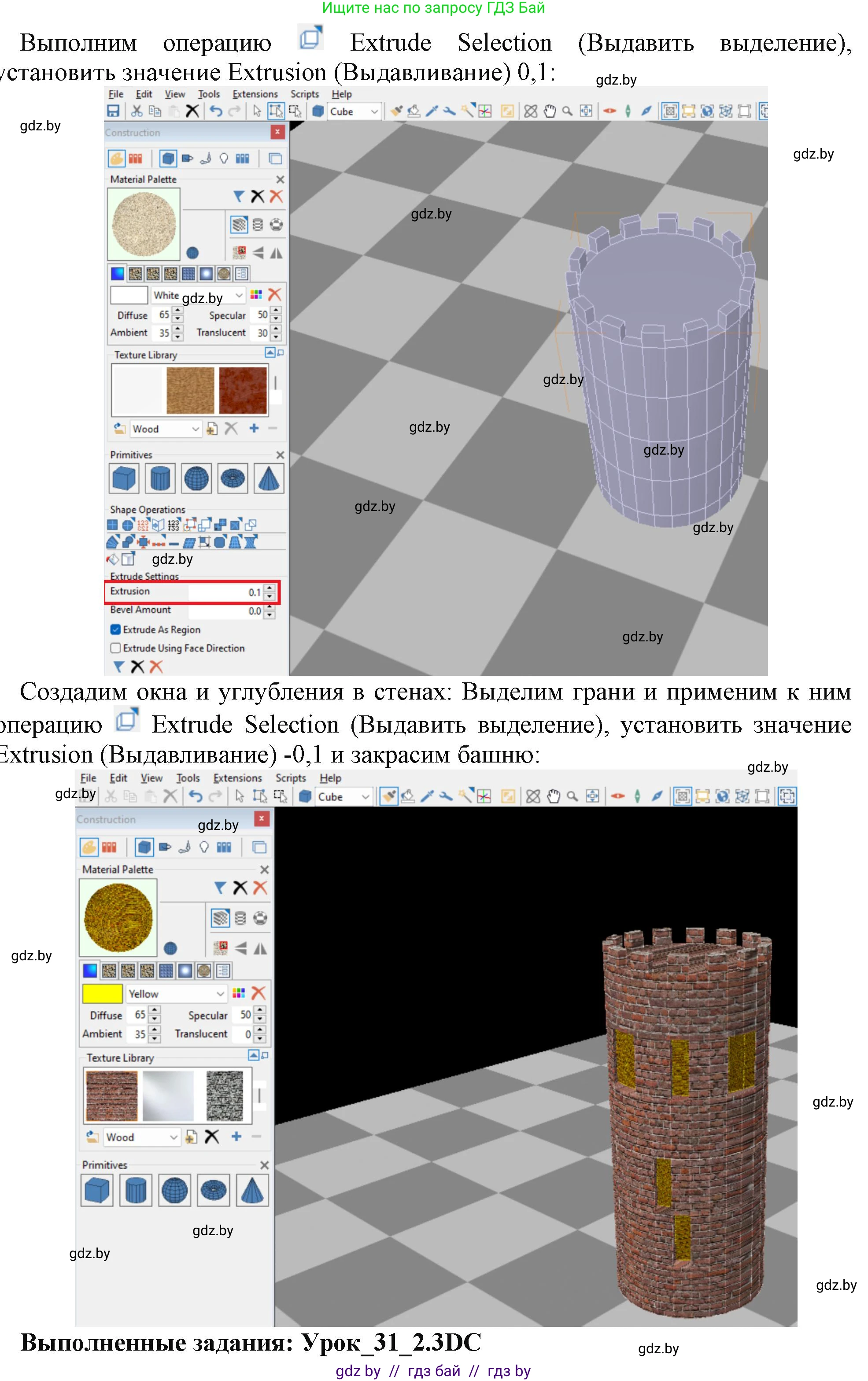Open the Scripts menu in lower window

pyautogui.click(x=290, y=778)
